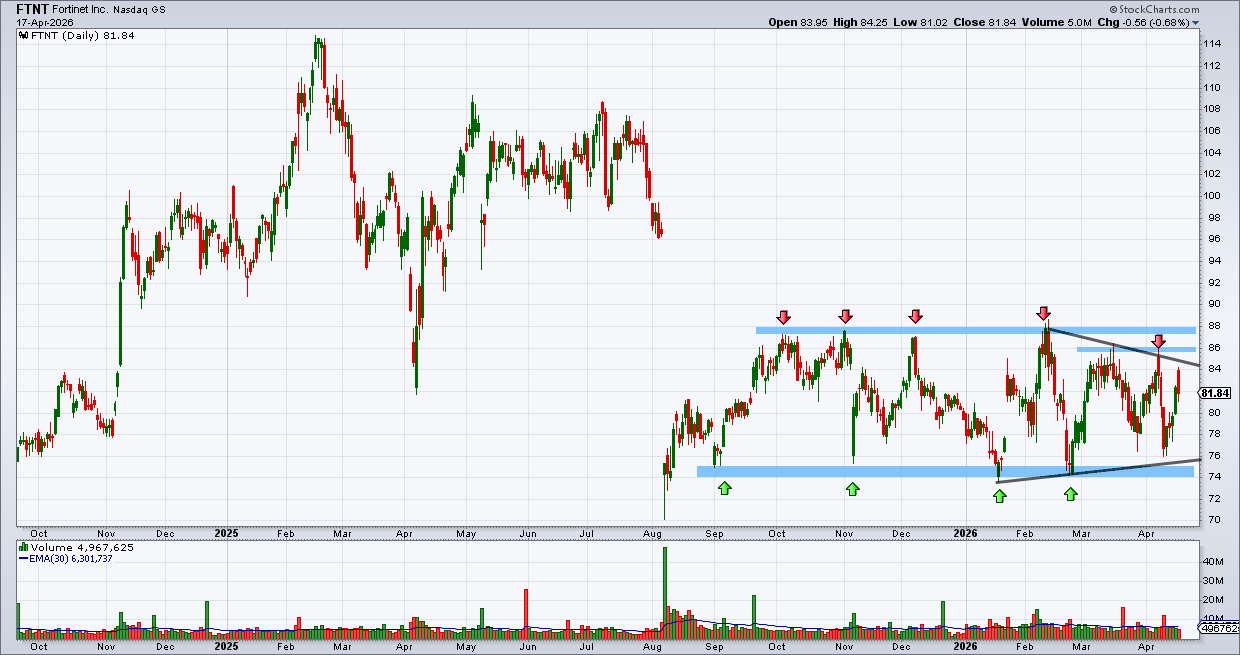This screenshot has height=655, width=1240.
Task: Click Sep on the bottom volume date axis
Action: [x=714, y=647]
